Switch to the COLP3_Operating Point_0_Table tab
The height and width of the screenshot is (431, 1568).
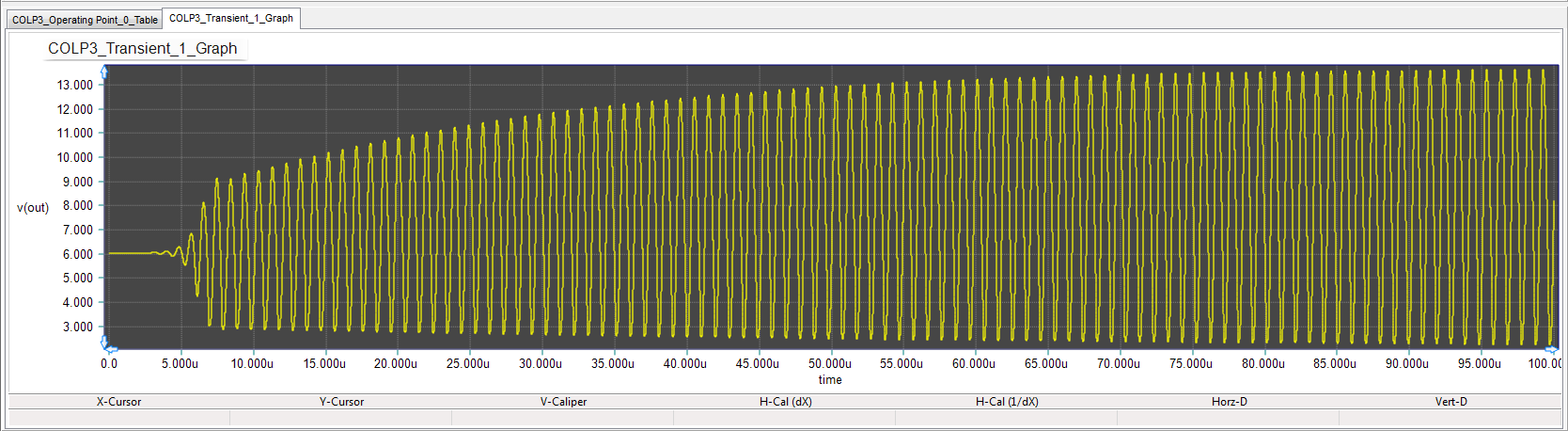(85, 20)
